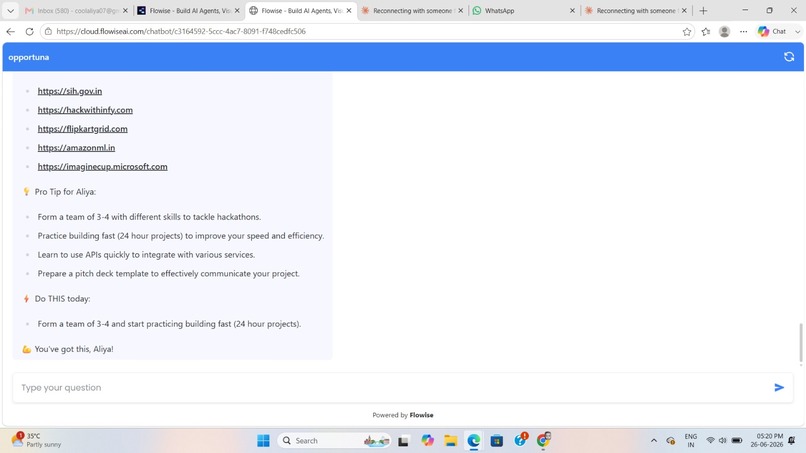This screenshot has width=806, height=453.
Task: Send the typed question
Action: pyautogui.click(x=779, y=388)
